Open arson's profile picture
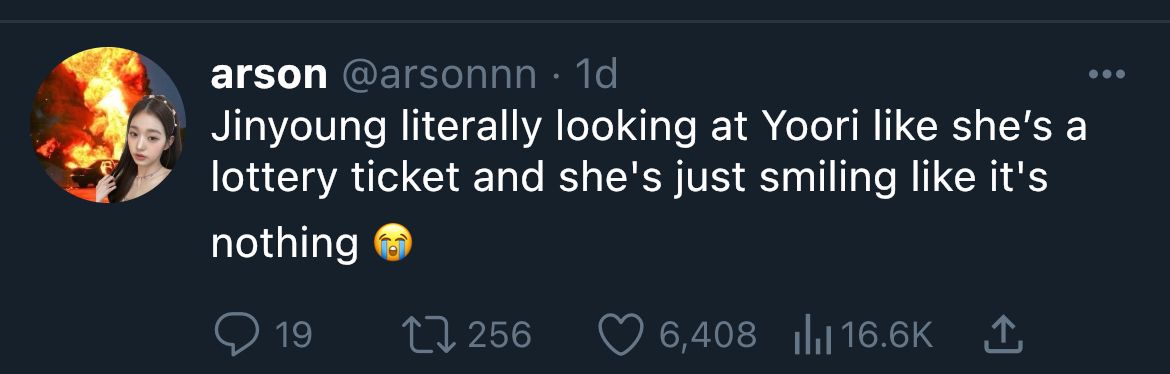 pos(107,125)
